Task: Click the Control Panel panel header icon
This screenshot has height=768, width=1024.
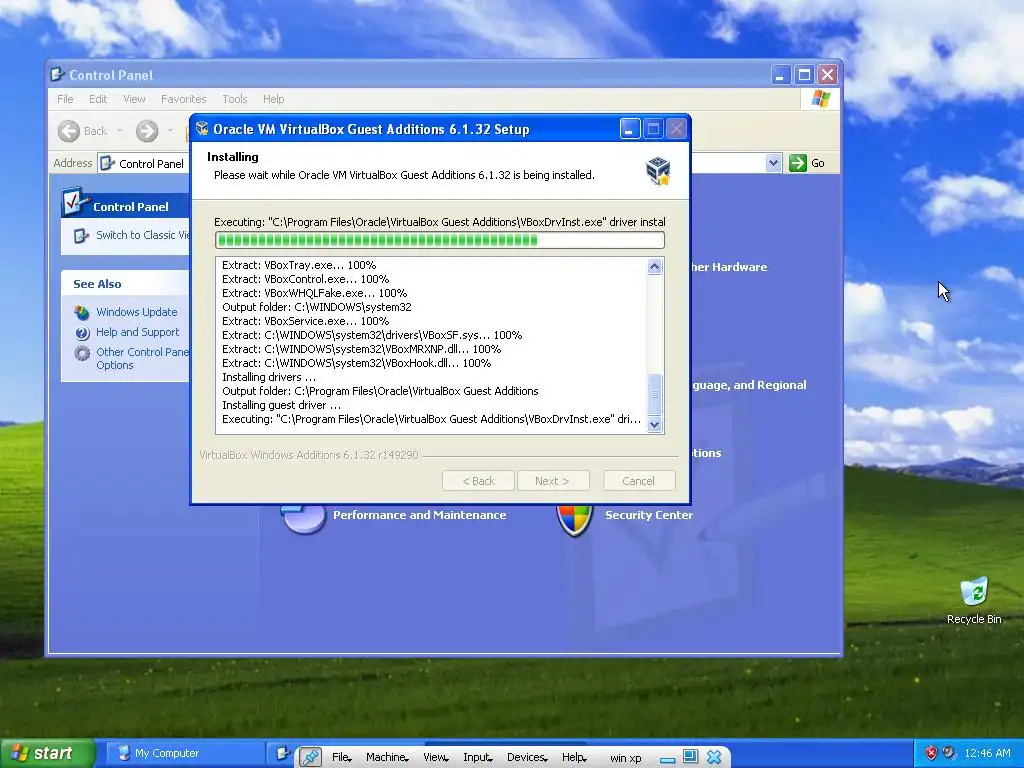Action: tap(76, 201)
